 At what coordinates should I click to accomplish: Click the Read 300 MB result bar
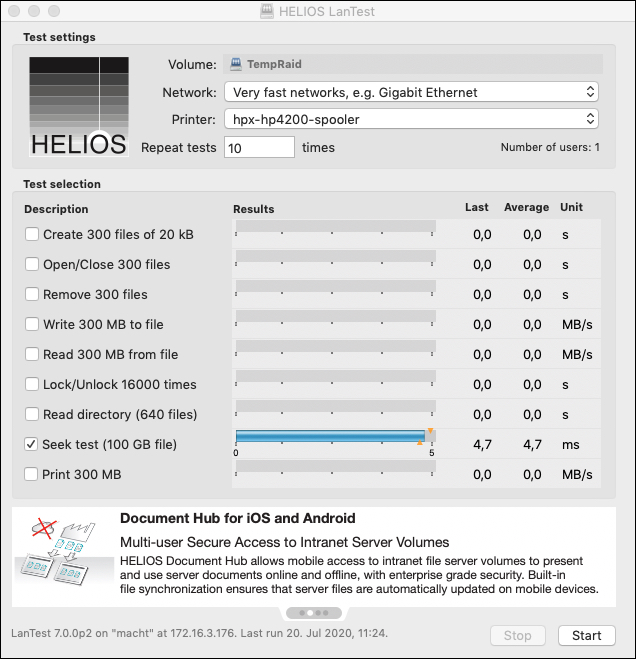pyautogui.click(x=335, y=346)
